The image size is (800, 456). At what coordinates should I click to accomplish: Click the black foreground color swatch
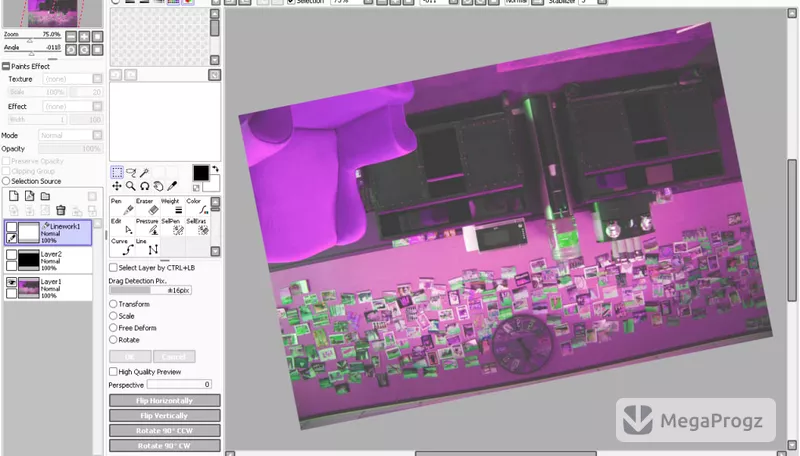[x=201, y=173]
